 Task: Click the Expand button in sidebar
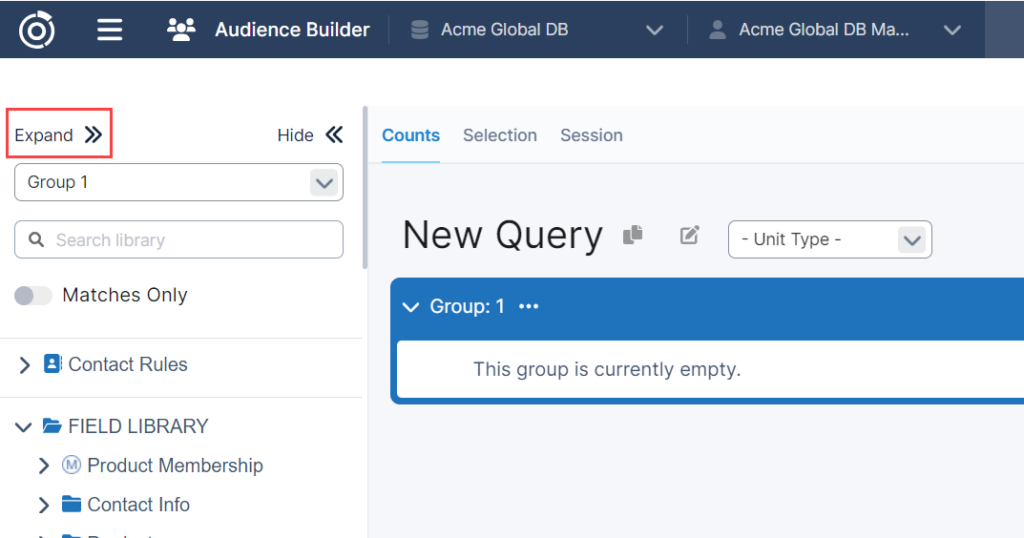click(58, 135)
